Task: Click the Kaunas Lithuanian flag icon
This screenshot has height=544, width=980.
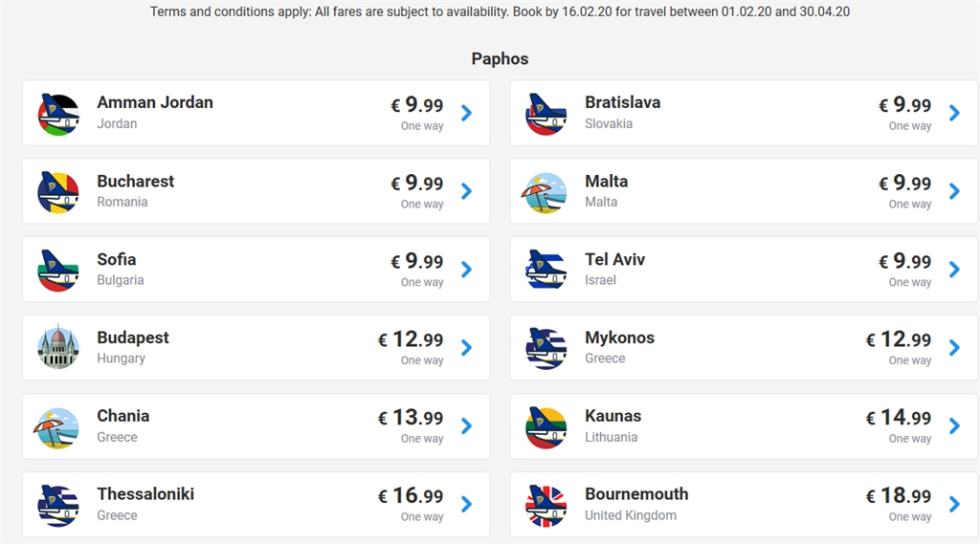Action: point(546,427)
